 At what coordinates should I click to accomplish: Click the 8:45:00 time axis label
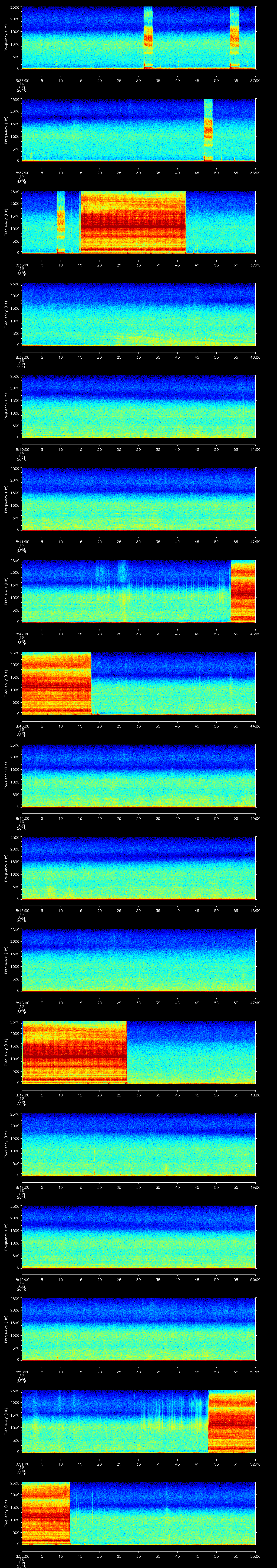click(22, 910)
